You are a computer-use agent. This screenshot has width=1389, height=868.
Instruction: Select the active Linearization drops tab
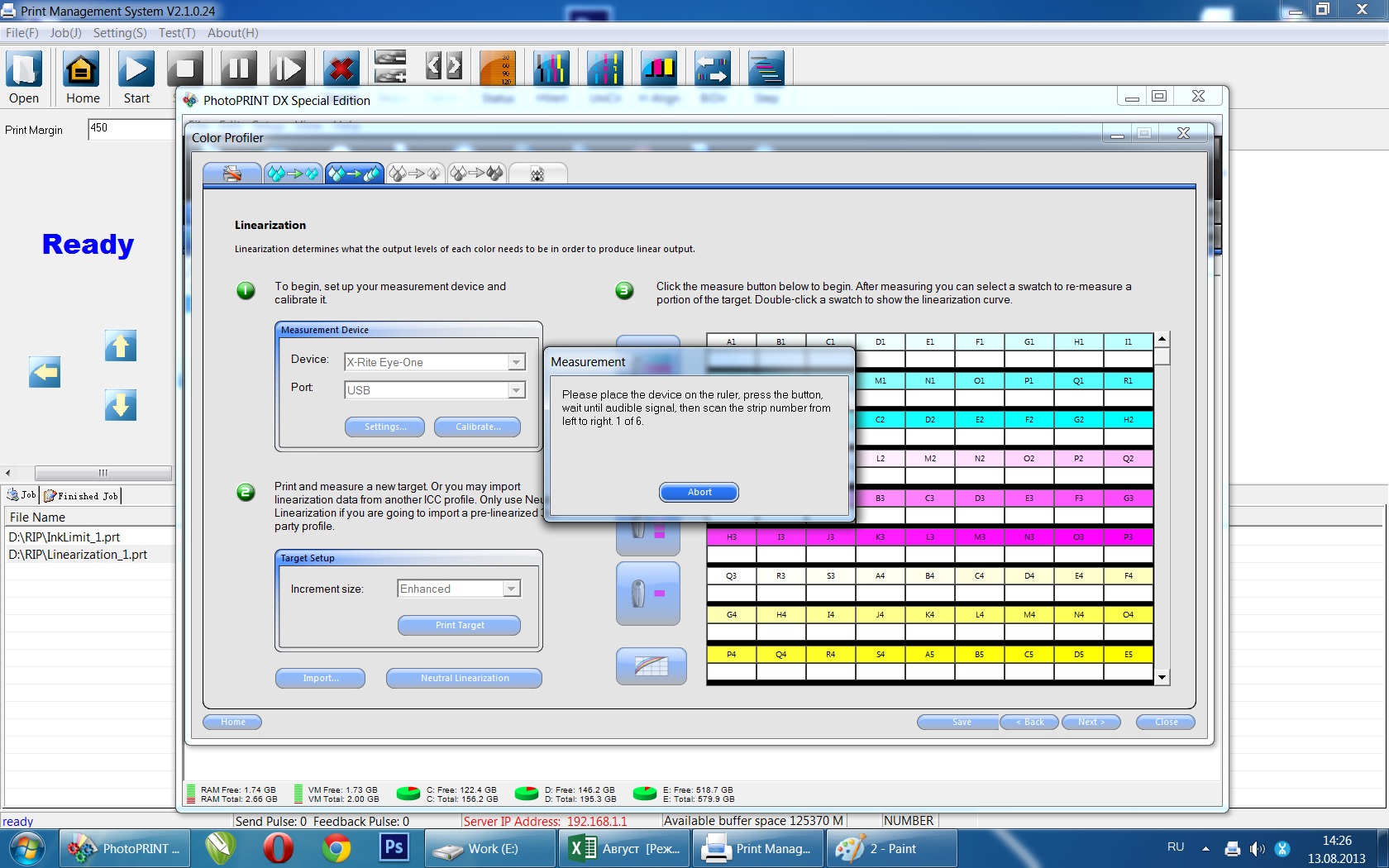[355, 173]
